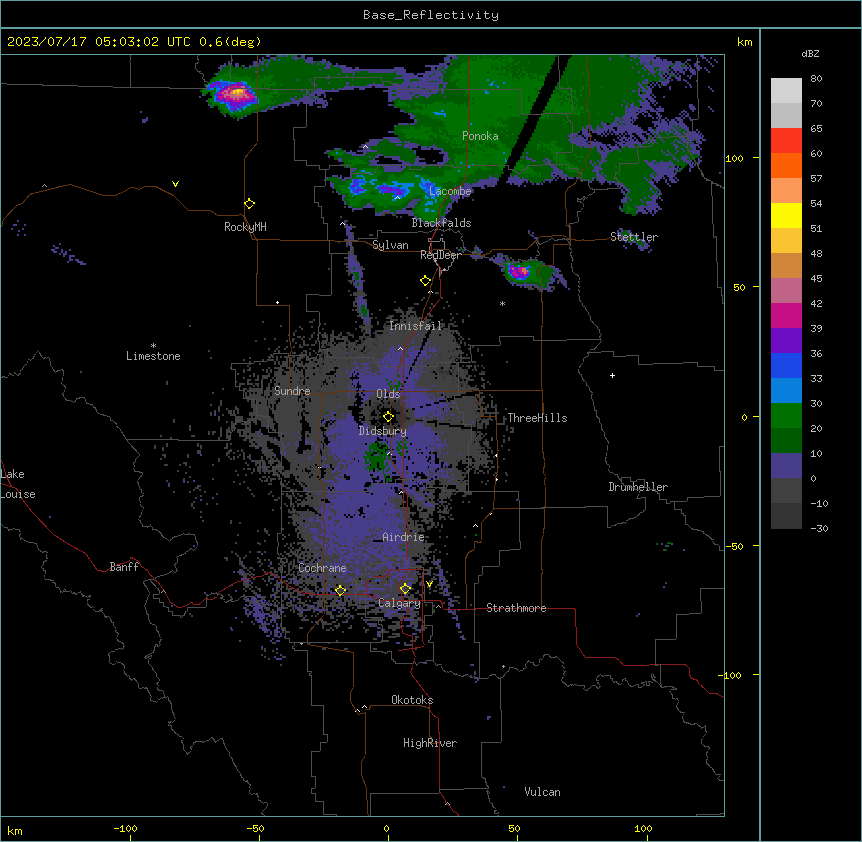The width and height of the screenshot is (862, 842).
Task: Click the Sylvan label
Action: pos(390,245)
